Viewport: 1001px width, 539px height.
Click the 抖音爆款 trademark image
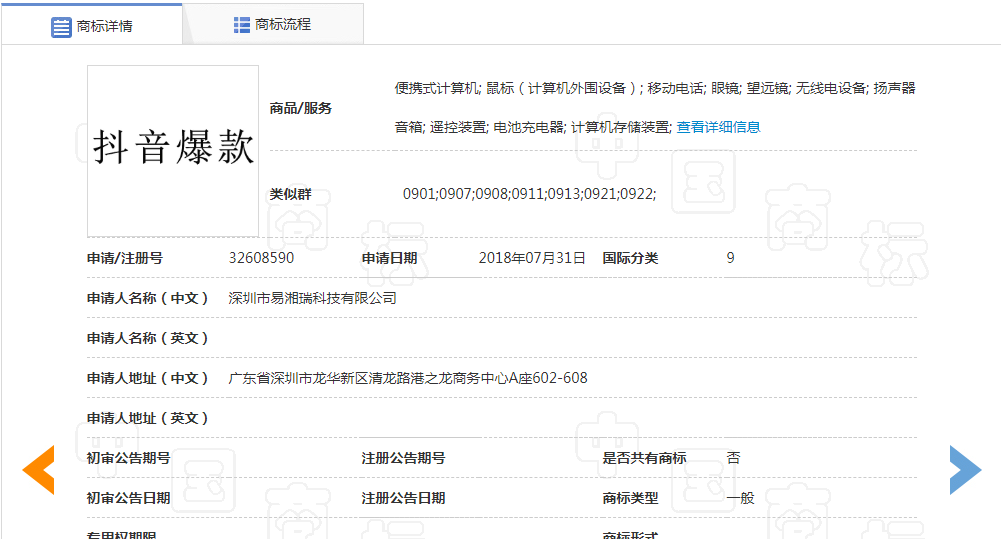pyautogui.click(x=173, y=151)
